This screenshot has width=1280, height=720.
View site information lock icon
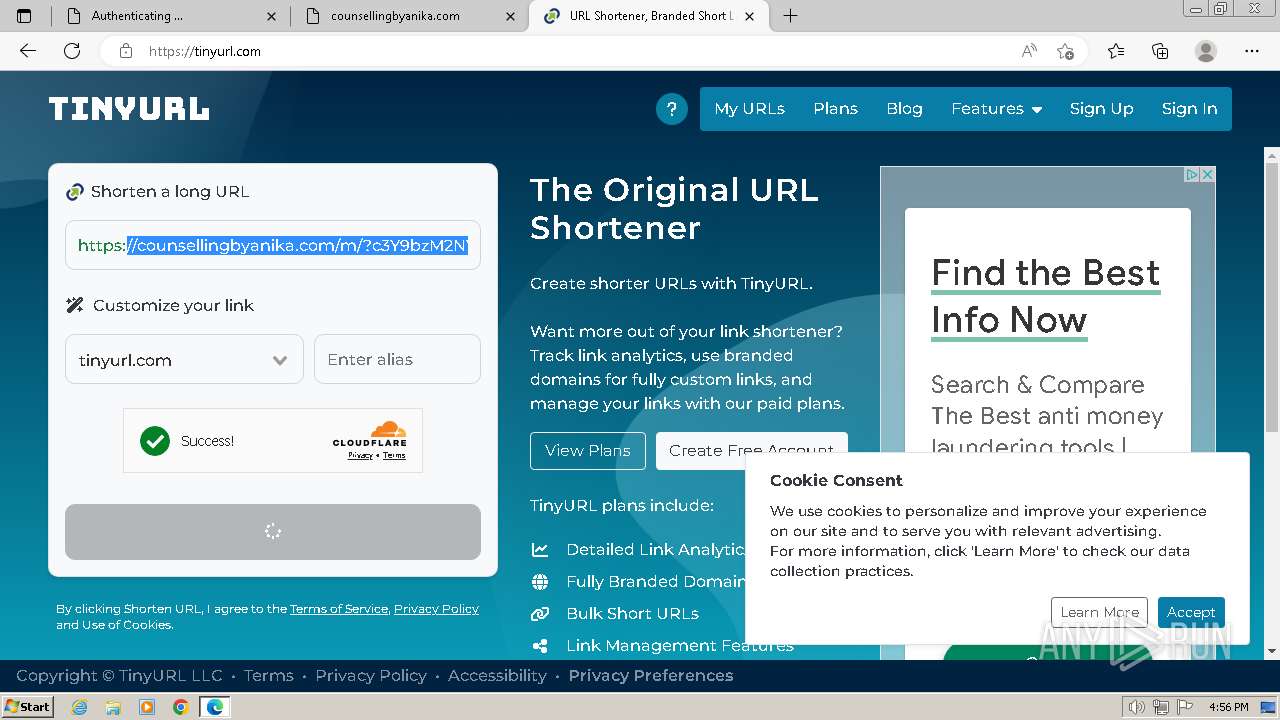pos(126,51)
